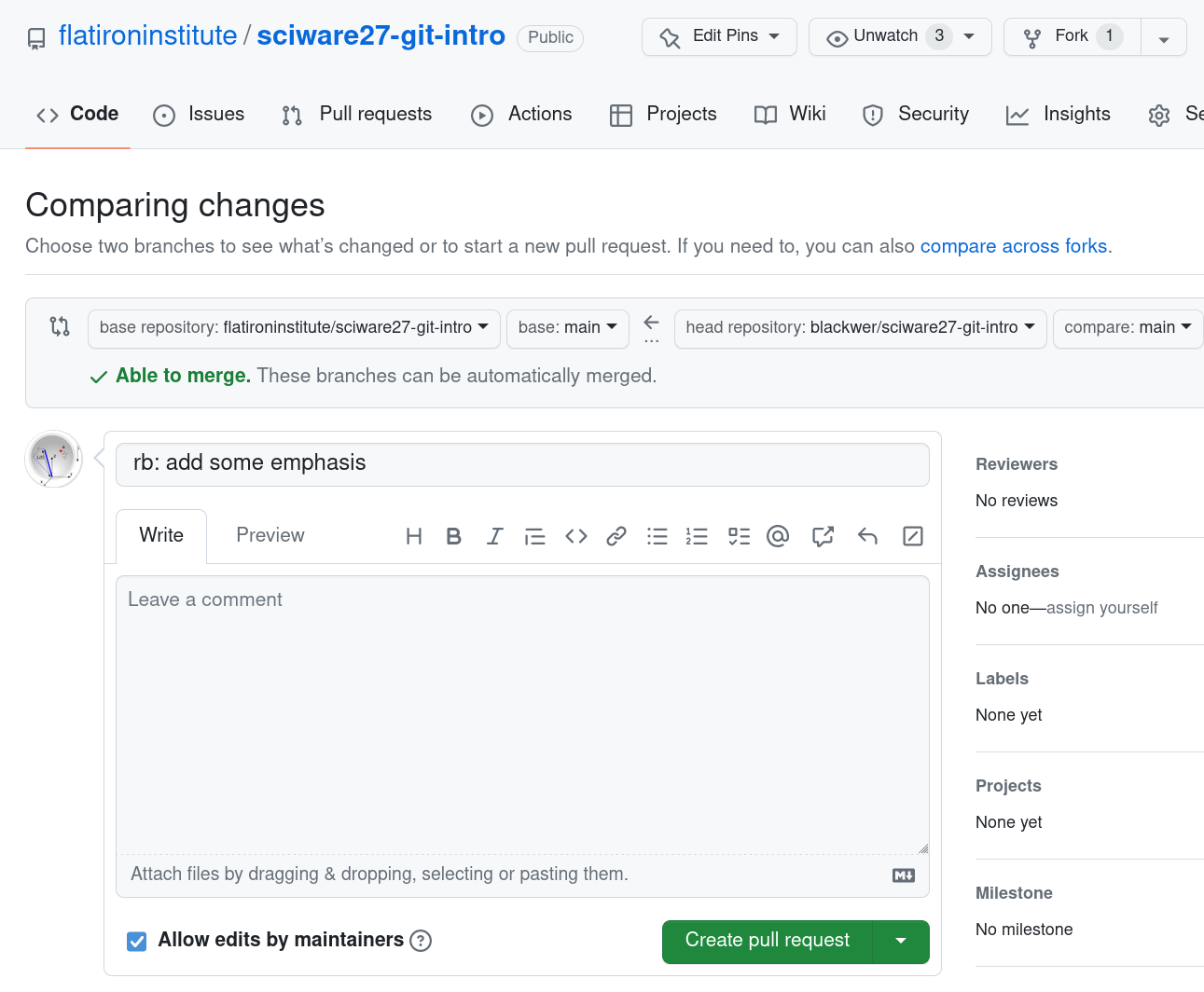The image size is (1204, 992).
Task: Fork the repository
Action: [1073, 37]
